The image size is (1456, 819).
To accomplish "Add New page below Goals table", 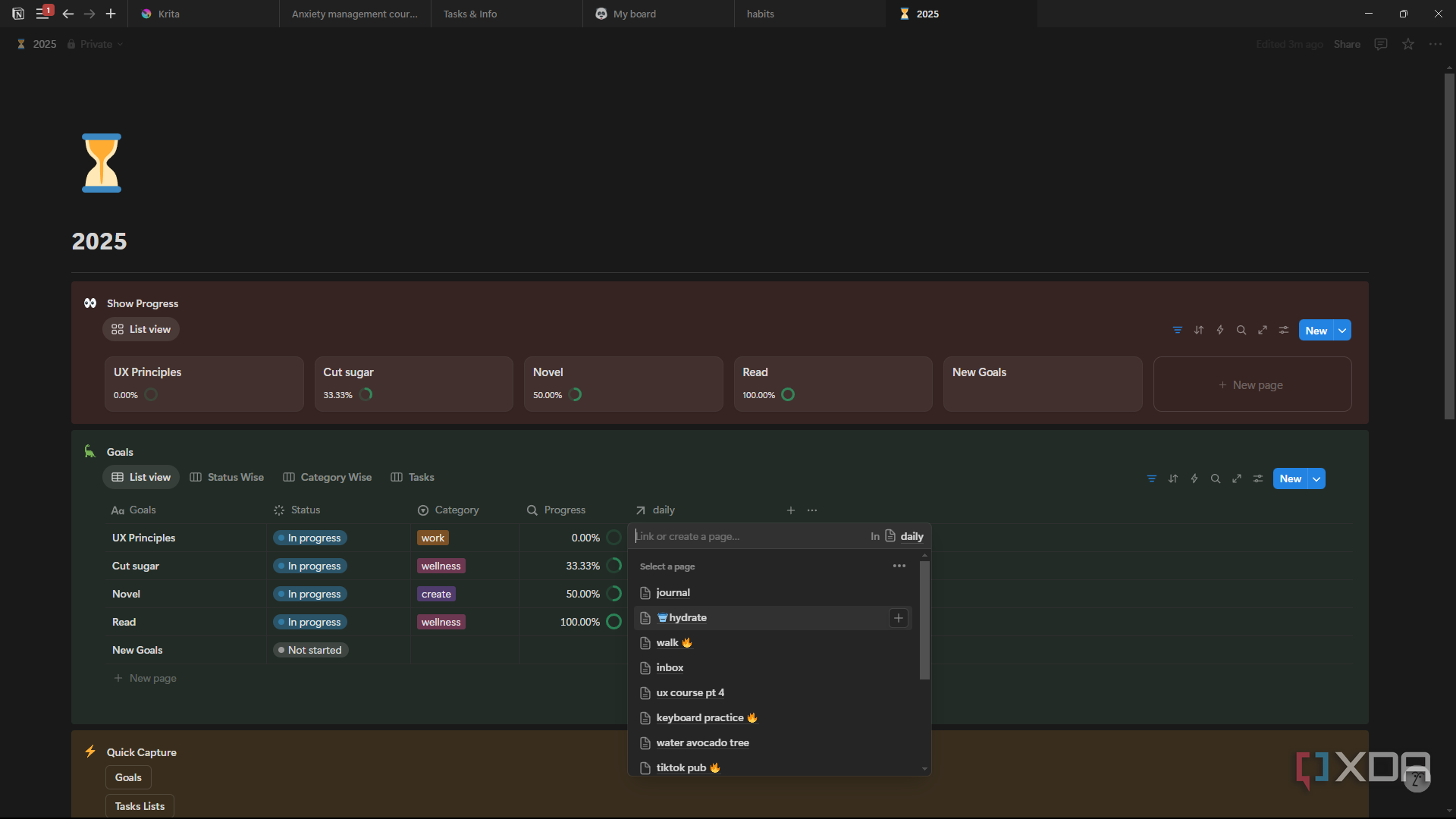I will [x=145, y=678].
